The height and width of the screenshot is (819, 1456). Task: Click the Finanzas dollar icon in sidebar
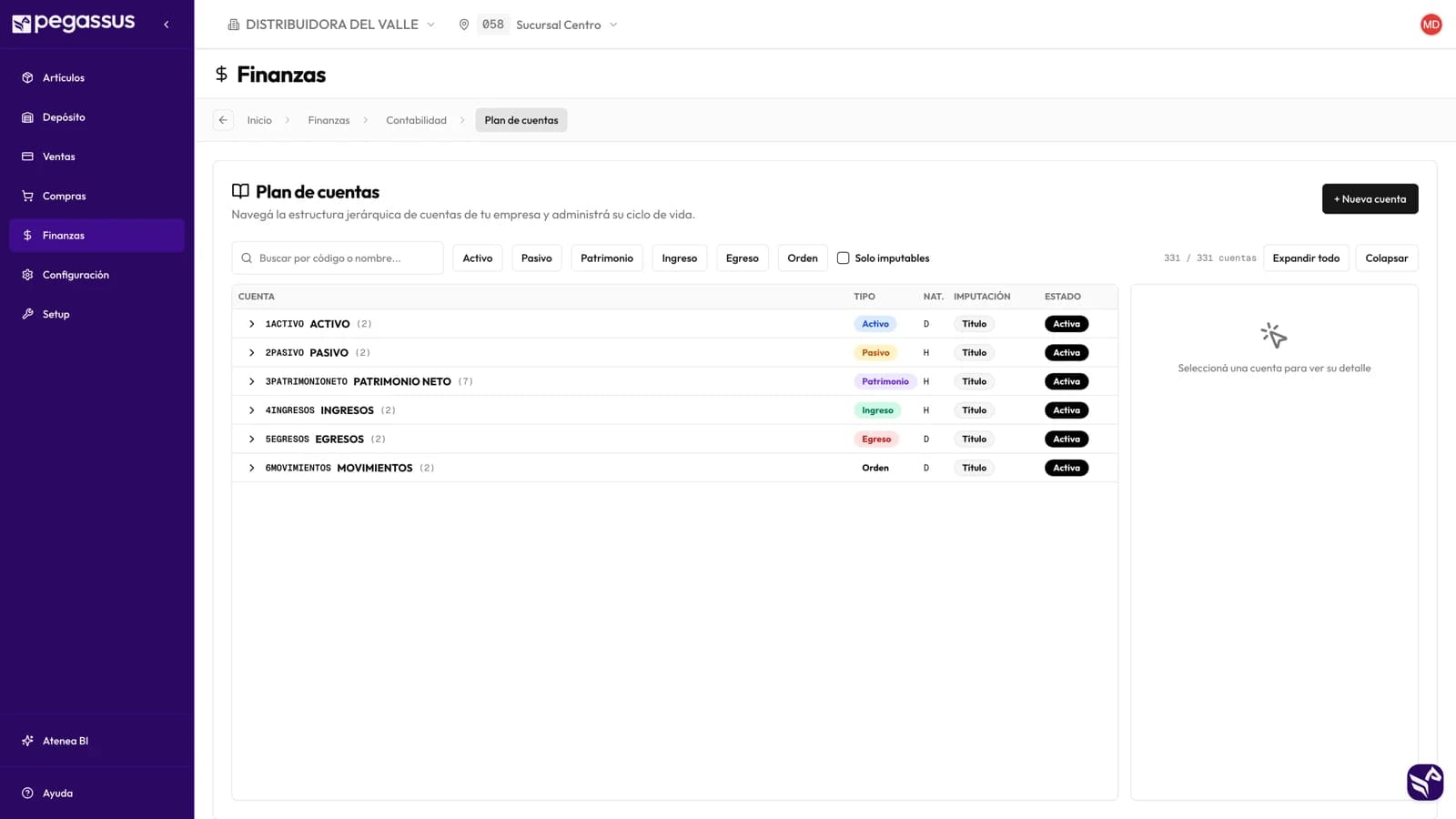point(27,235)
